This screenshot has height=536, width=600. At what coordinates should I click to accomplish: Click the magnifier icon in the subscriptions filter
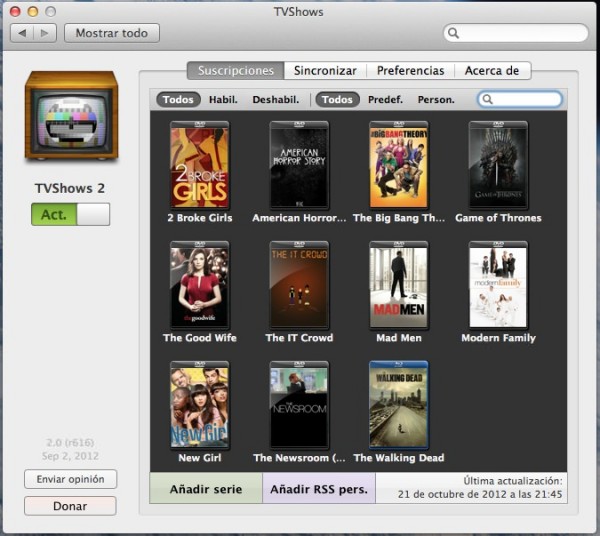coord(487,99)
